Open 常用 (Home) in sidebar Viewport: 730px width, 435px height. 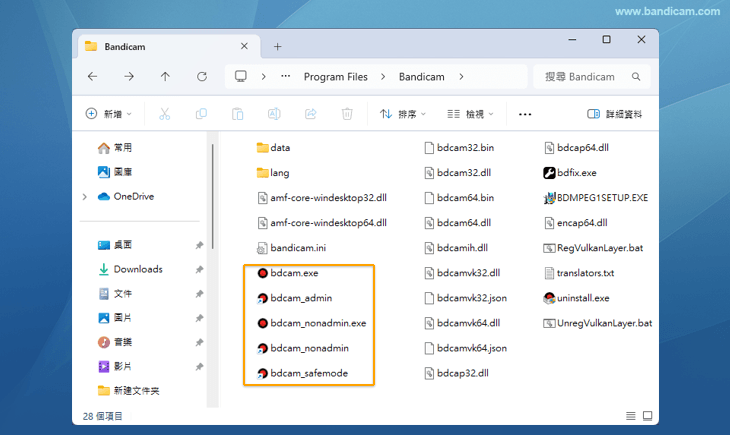tap(115, 148)
